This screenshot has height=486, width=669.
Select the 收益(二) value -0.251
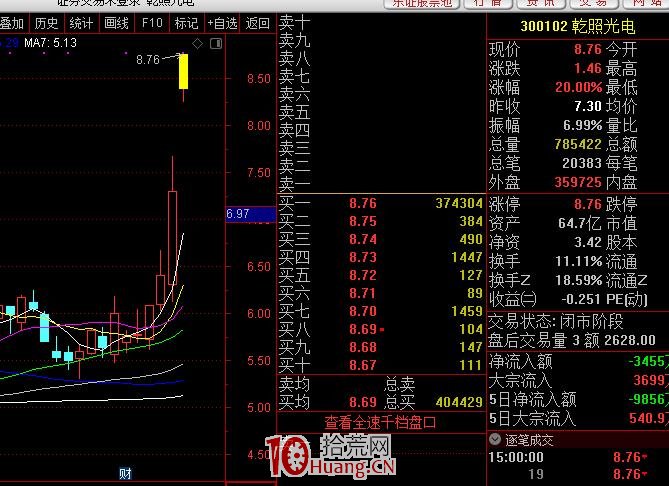coord(581,299)
